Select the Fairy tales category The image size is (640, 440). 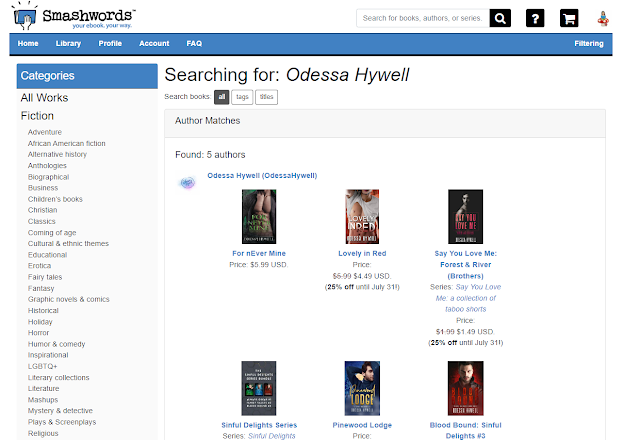coord(45,277)
